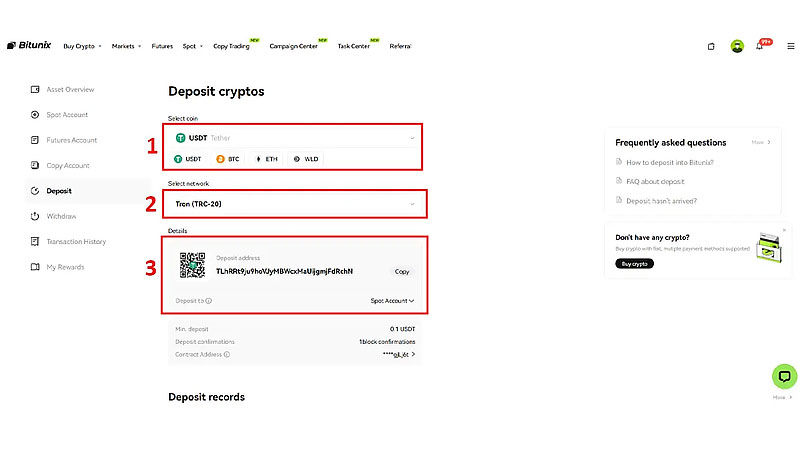This screenshot has height=450, width=800.
Task: Open the live chat support bubble
Action: [x=784, y=376]
